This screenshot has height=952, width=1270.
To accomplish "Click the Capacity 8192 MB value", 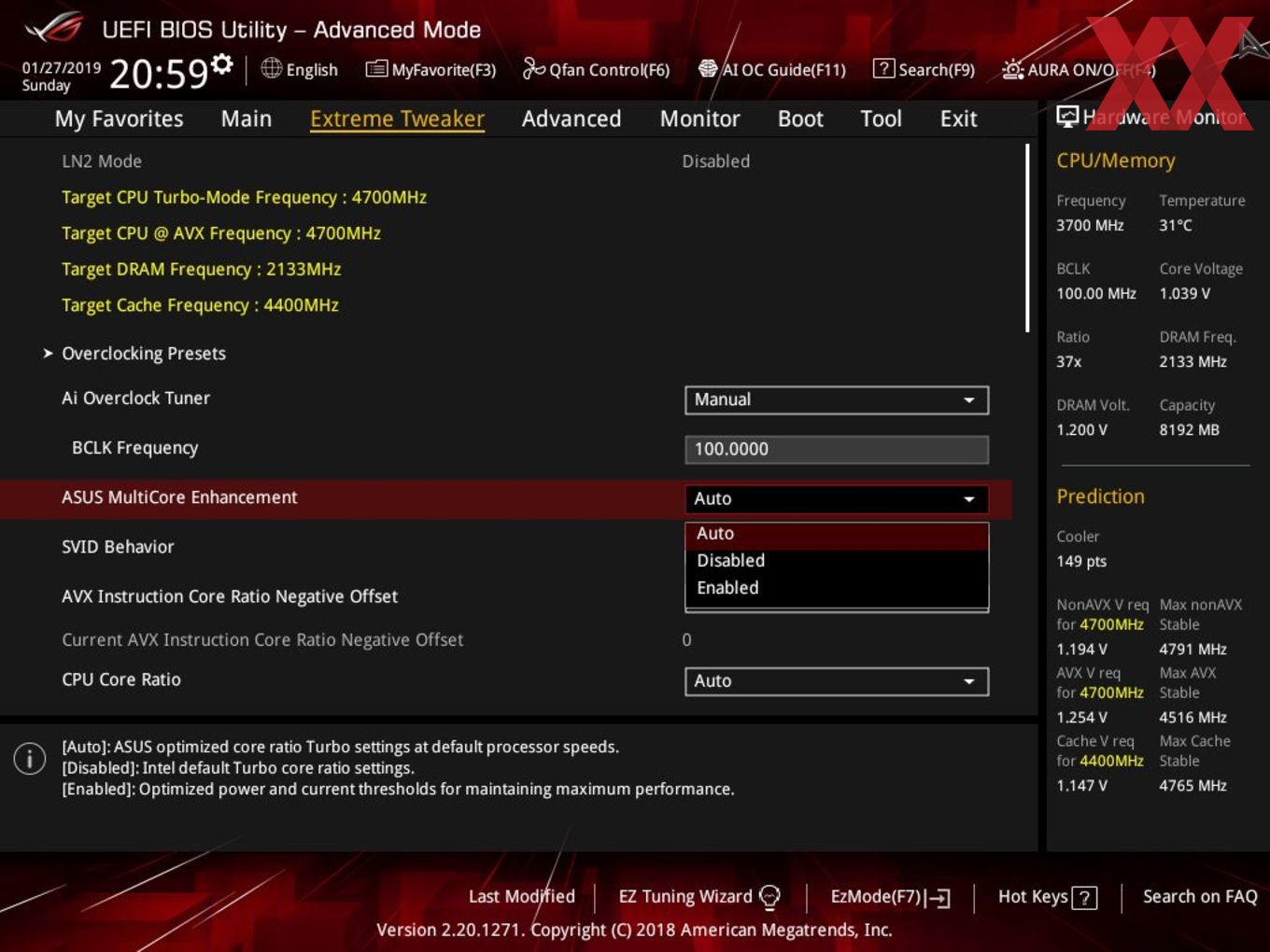I will point(1189,429).
